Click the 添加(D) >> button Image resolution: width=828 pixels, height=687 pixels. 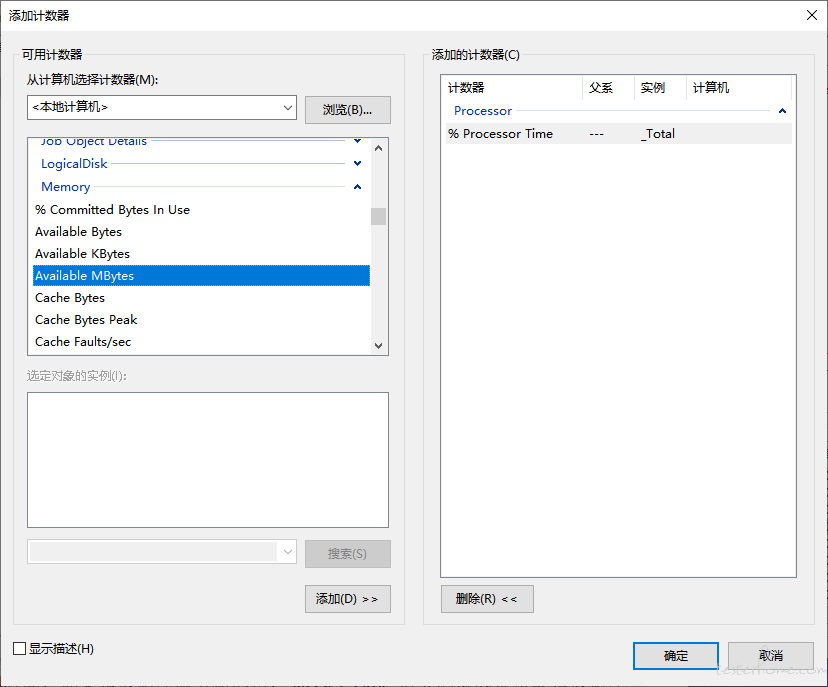point(347,599)
